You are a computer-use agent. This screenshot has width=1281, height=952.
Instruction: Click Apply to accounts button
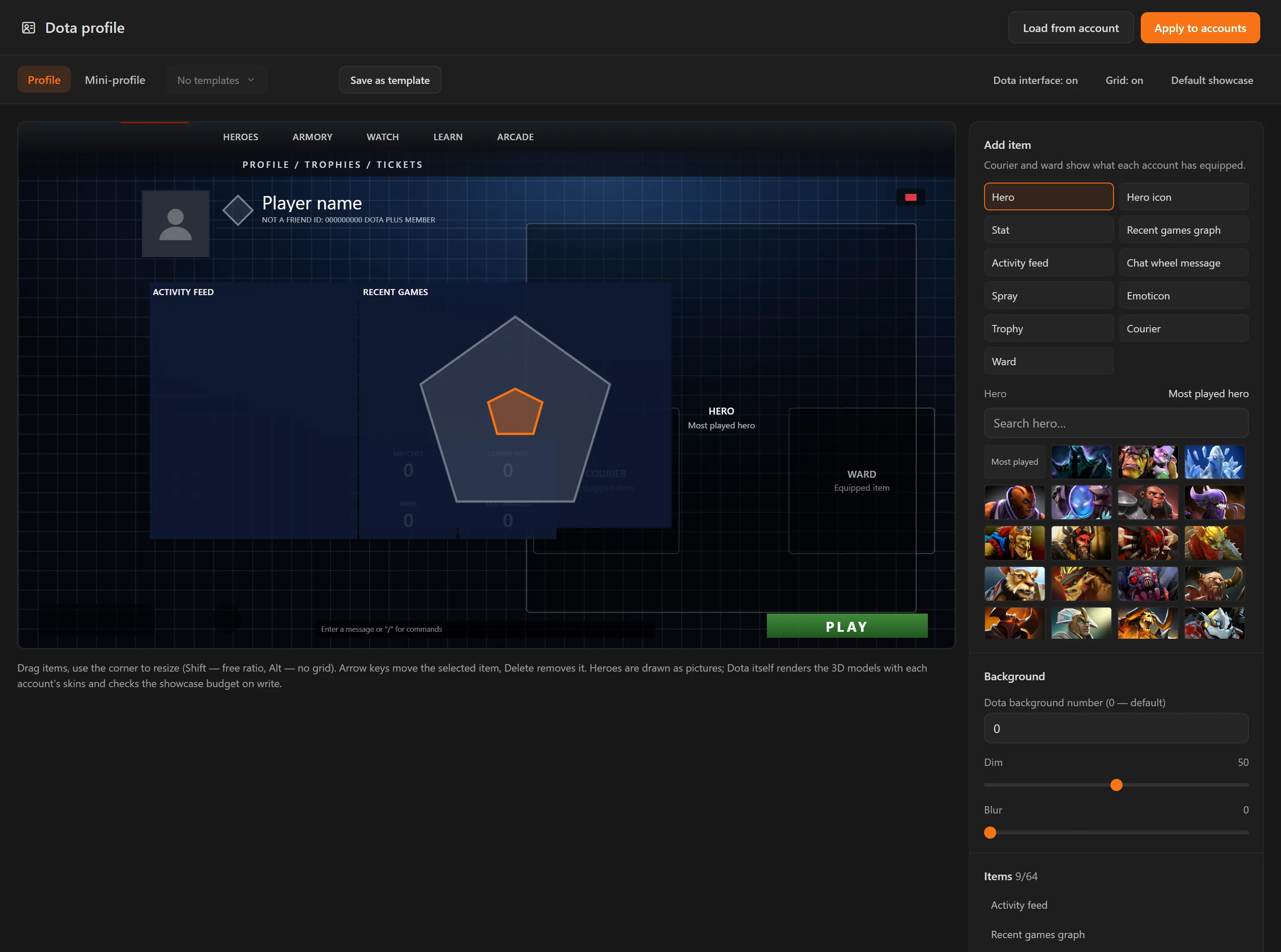coord(1200,28)
